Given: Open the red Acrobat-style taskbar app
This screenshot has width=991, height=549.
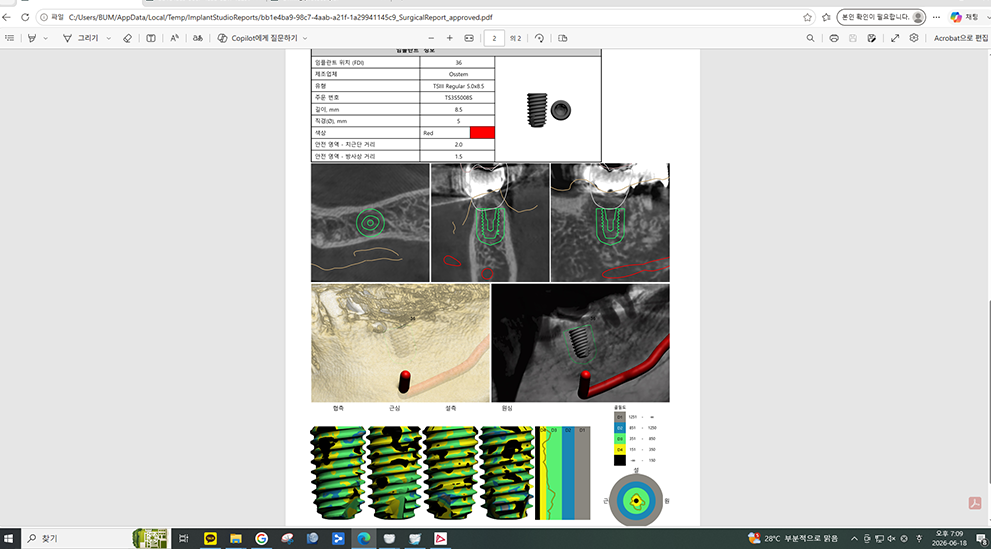Looking at the screenshot, I should point(441,538).
